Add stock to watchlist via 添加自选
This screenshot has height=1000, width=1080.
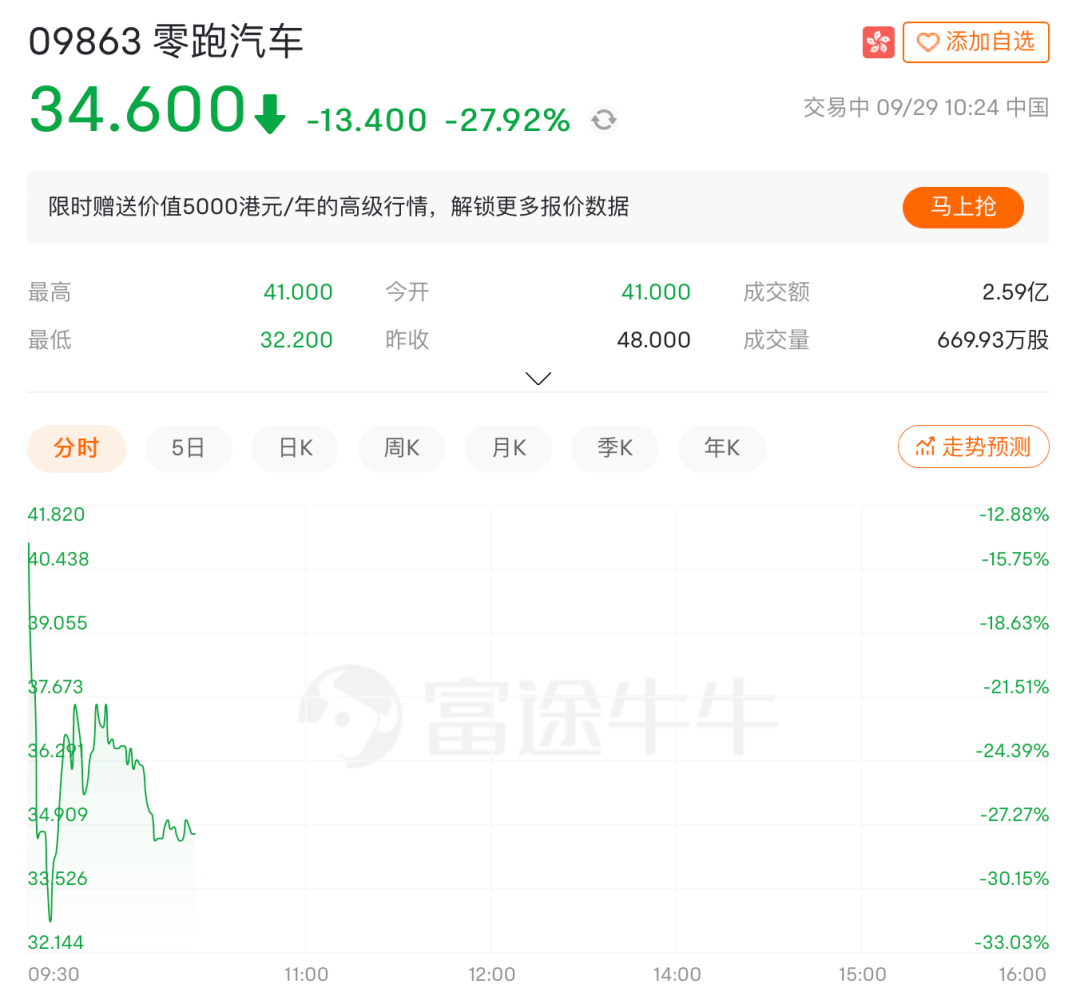coord(975,43)
